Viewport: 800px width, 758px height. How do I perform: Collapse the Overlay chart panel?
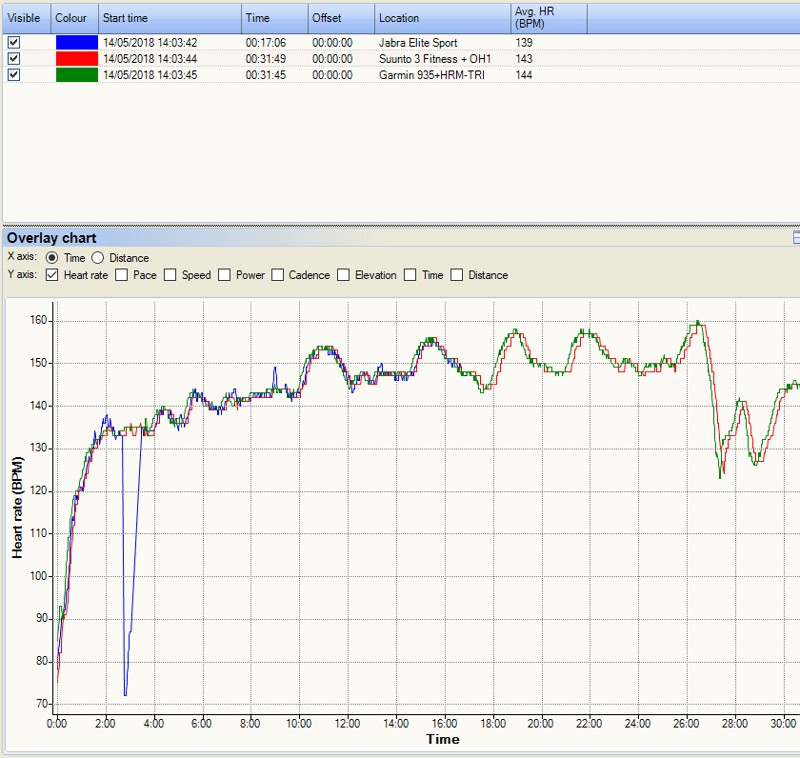[x=796, y=238]
